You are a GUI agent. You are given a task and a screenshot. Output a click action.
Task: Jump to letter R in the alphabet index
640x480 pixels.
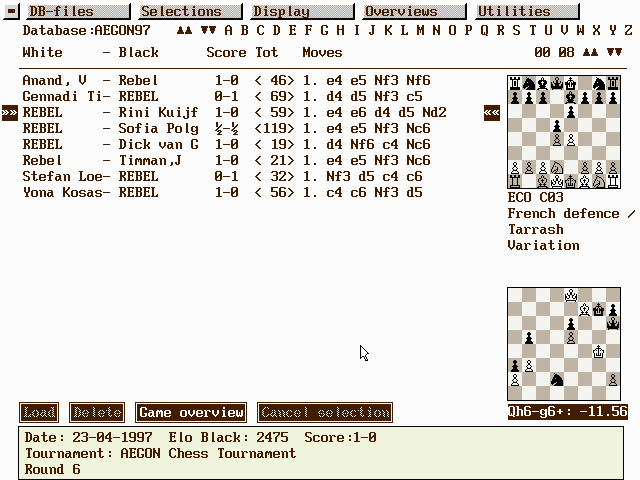(x=500, y=31)
